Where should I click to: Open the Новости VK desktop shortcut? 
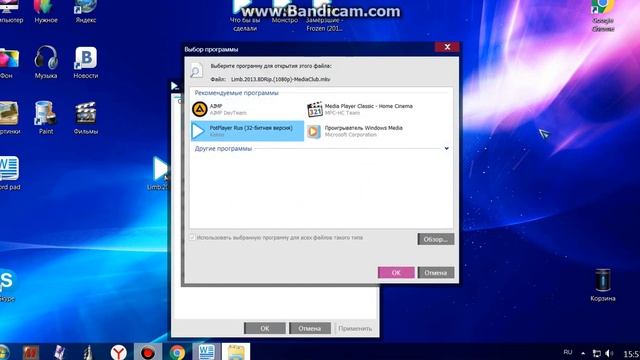tap(86, 62)
